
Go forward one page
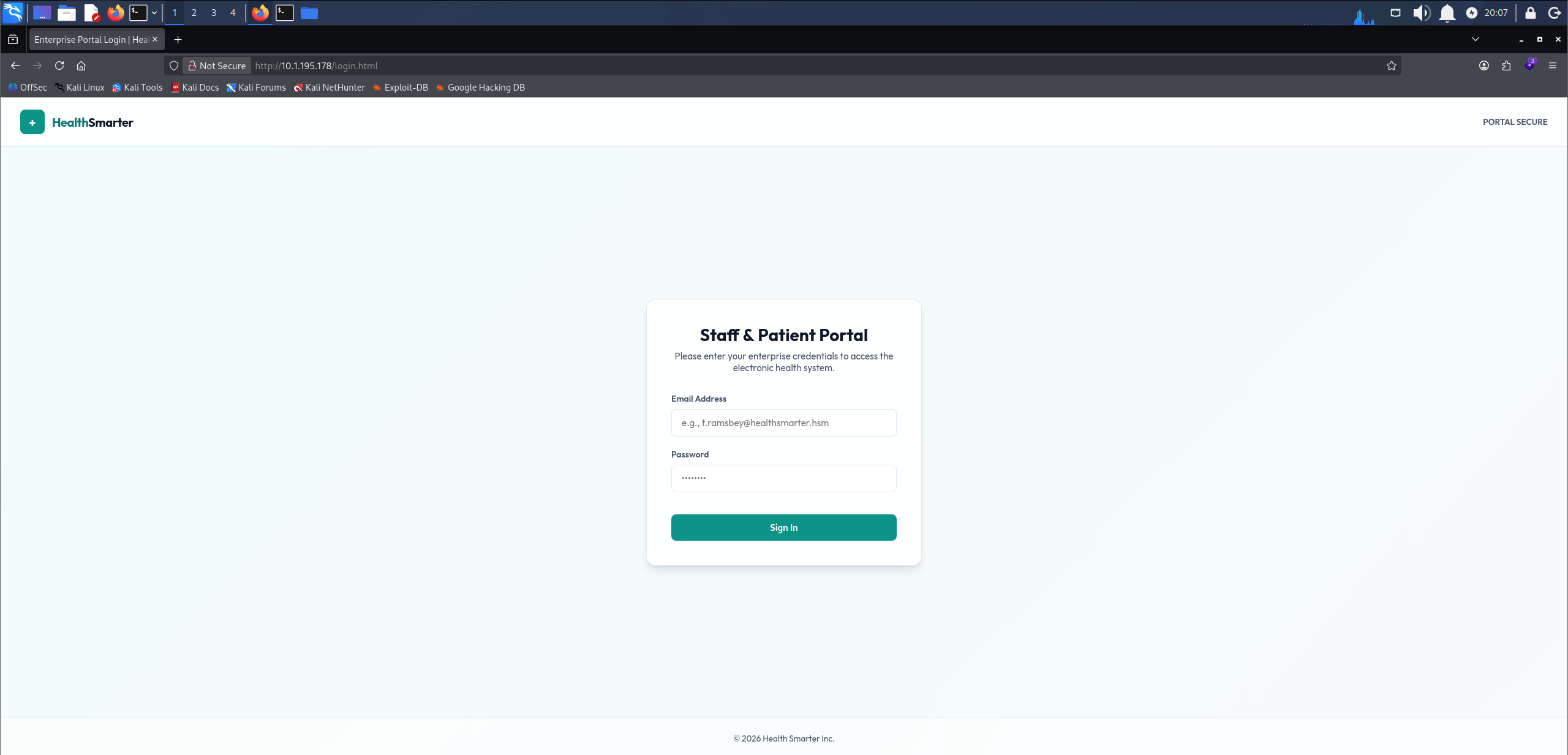pyautogui.click(x=37, y=66)
